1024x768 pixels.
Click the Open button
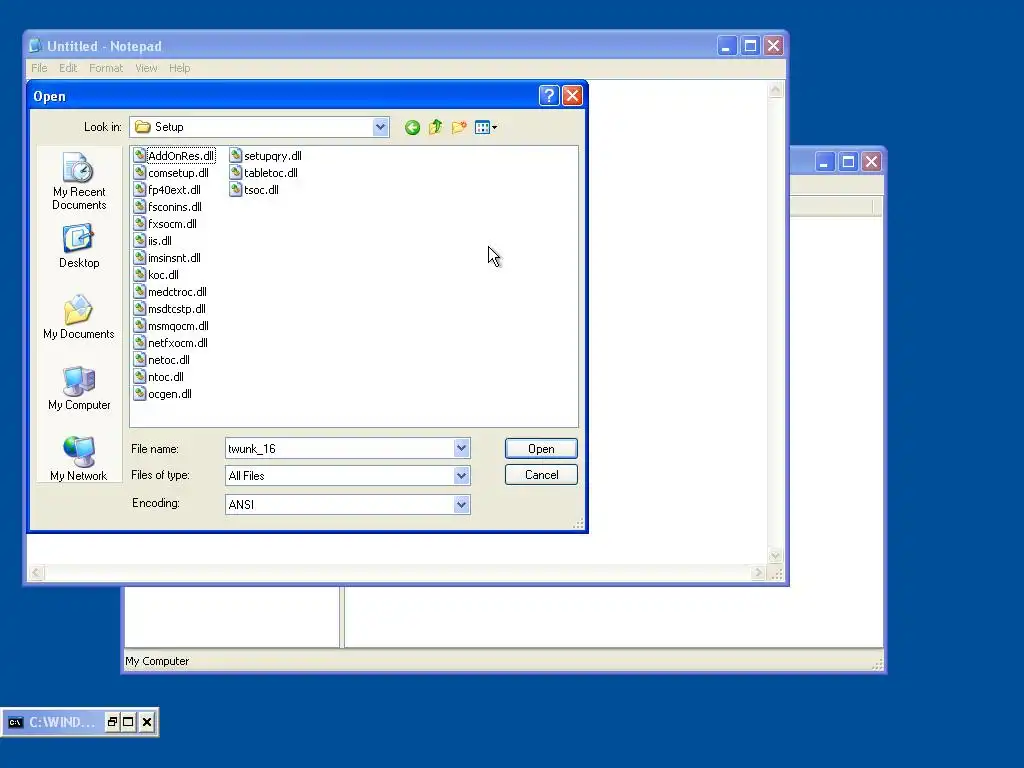541,449
